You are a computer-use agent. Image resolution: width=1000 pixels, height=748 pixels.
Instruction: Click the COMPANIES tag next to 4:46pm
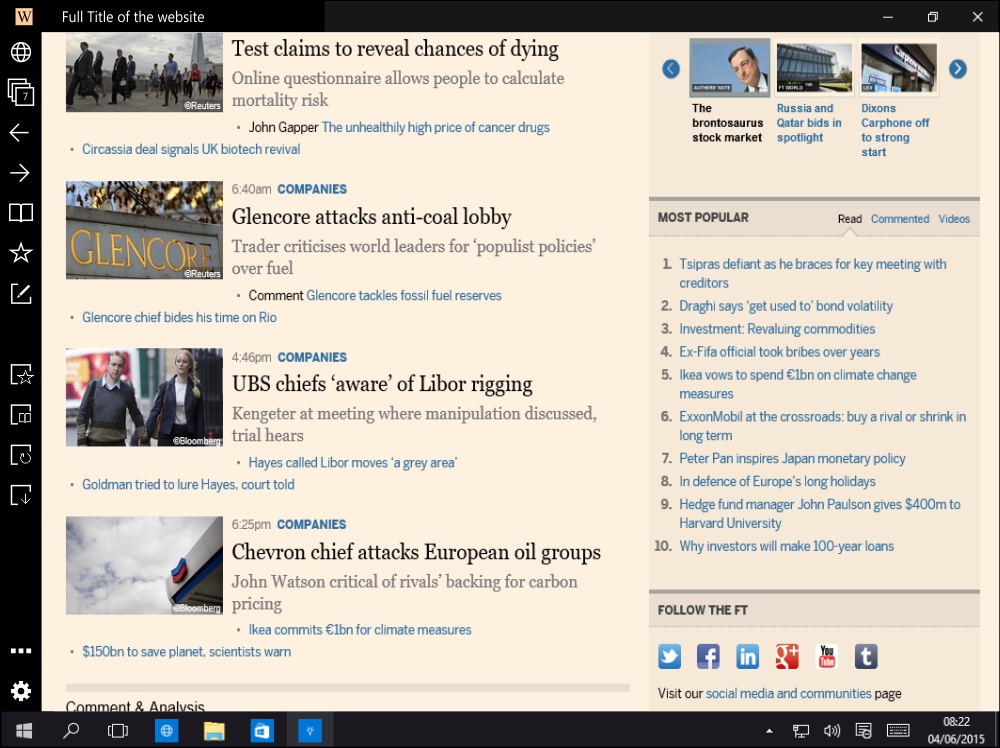pos(312,357)
